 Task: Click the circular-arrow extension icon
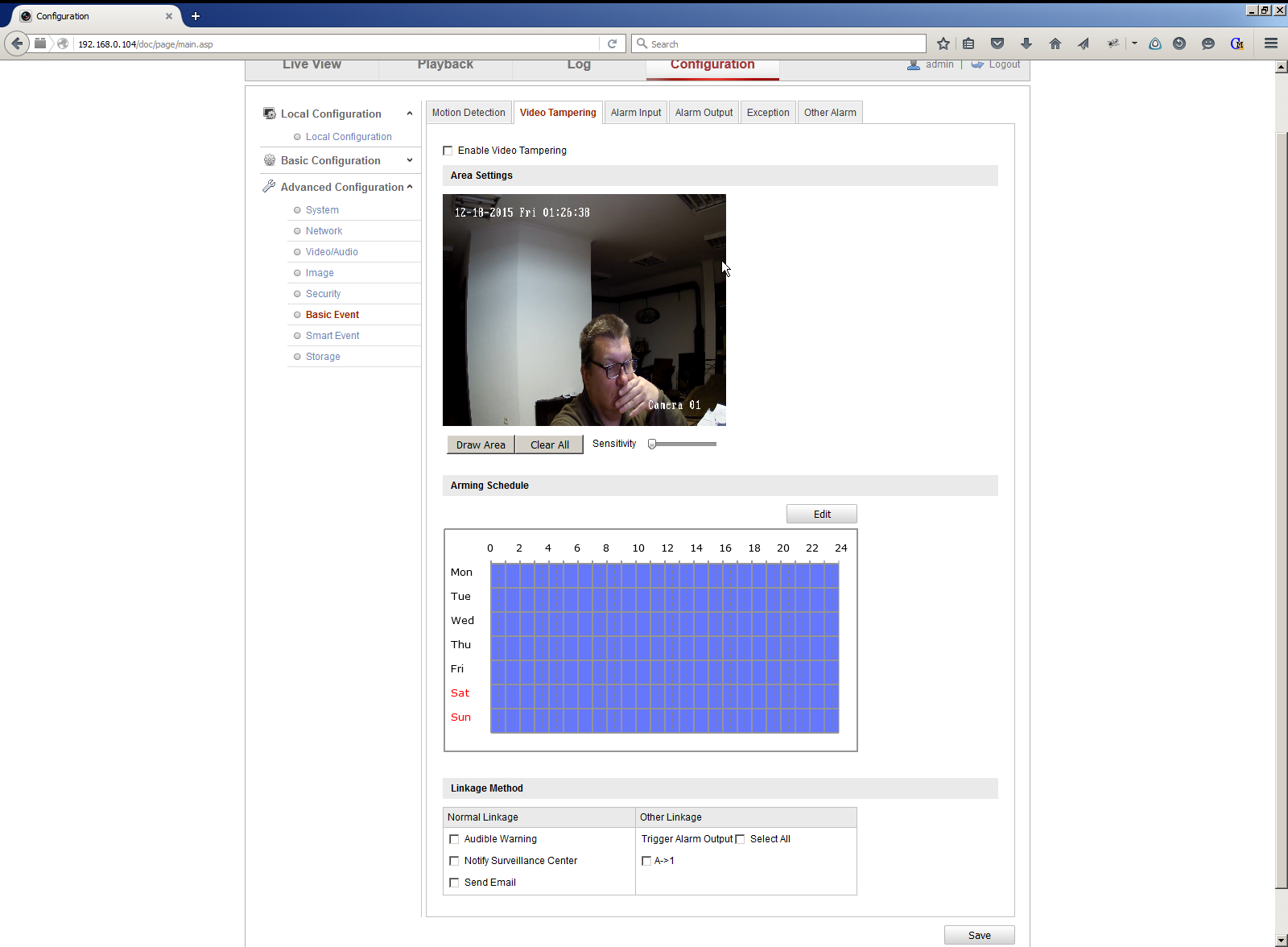coord(1179,43)
